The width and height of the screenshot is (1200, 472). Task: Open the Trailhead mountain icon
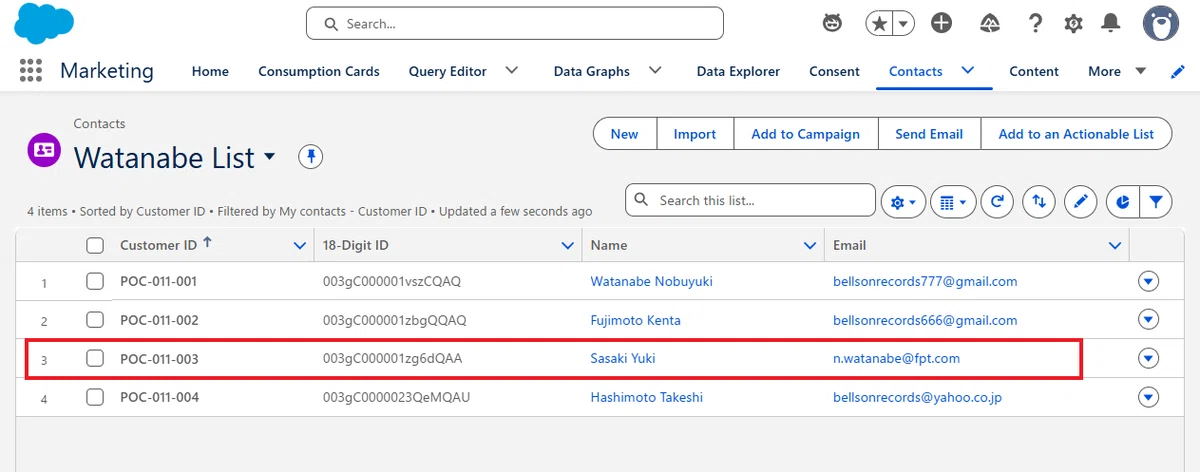tap(990, 23)
